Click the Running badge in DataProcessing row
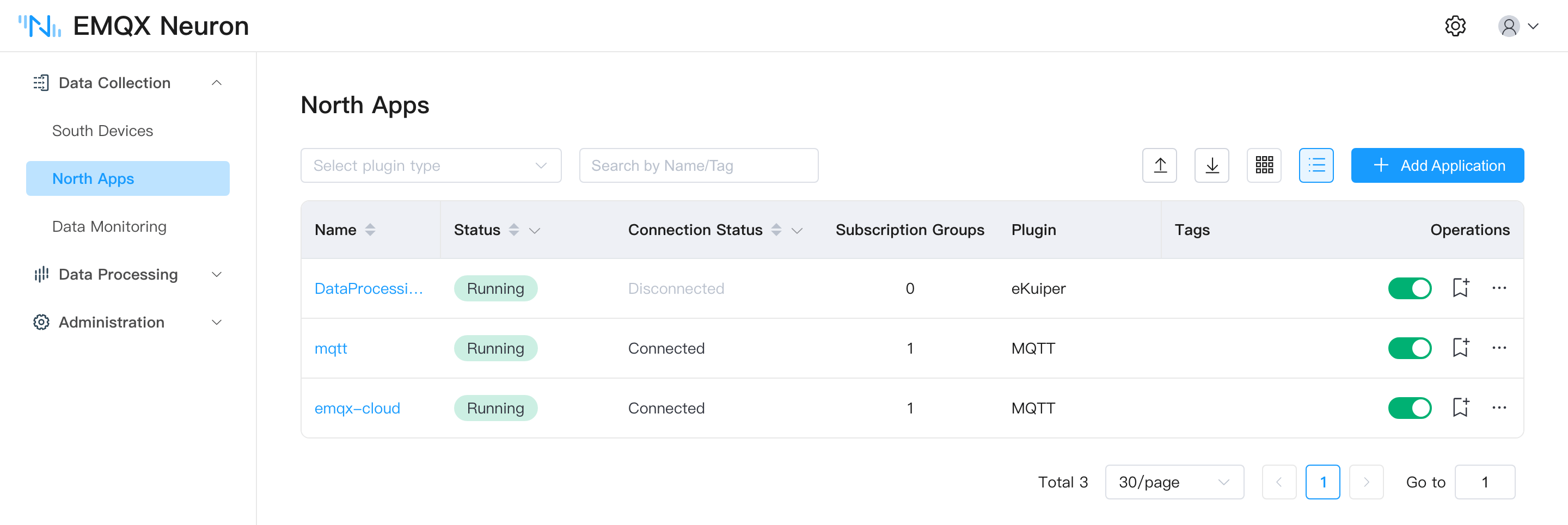Image resolution: width=1568 pixels, height=525 pixels. click(495, 288)
